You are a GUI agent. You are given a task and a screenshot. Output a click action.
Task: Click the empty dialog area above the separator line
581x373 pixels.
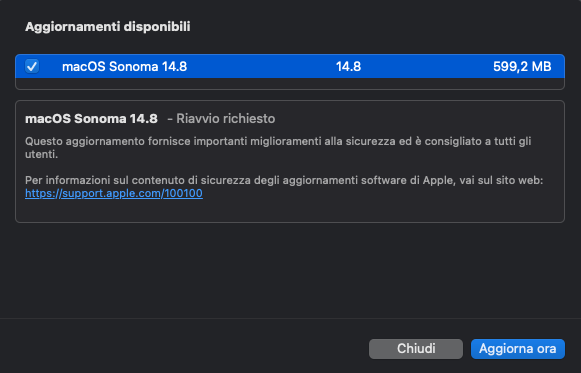pos(290,270)
